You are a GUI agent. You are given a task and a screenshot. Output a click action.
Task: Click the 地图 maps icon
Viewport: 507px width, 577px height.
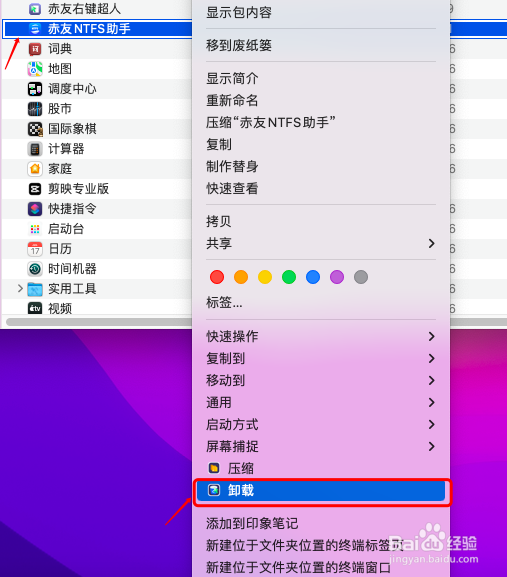point(35,69)
